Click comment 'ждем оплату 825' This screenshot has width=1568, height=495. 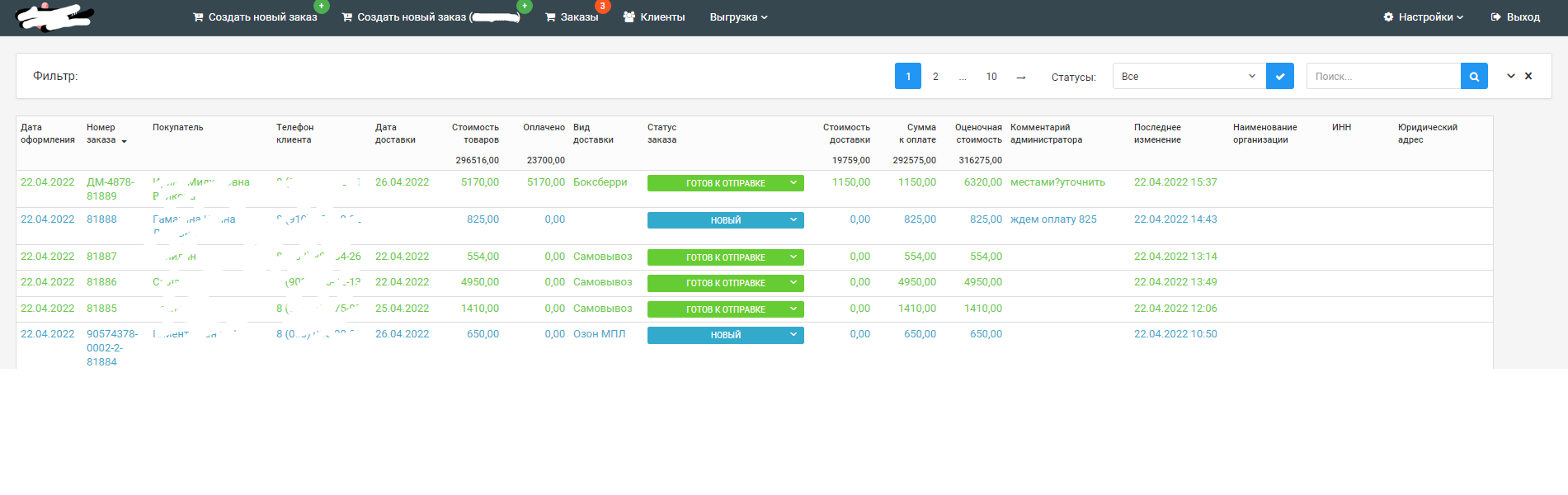[x=1053, y=219]
